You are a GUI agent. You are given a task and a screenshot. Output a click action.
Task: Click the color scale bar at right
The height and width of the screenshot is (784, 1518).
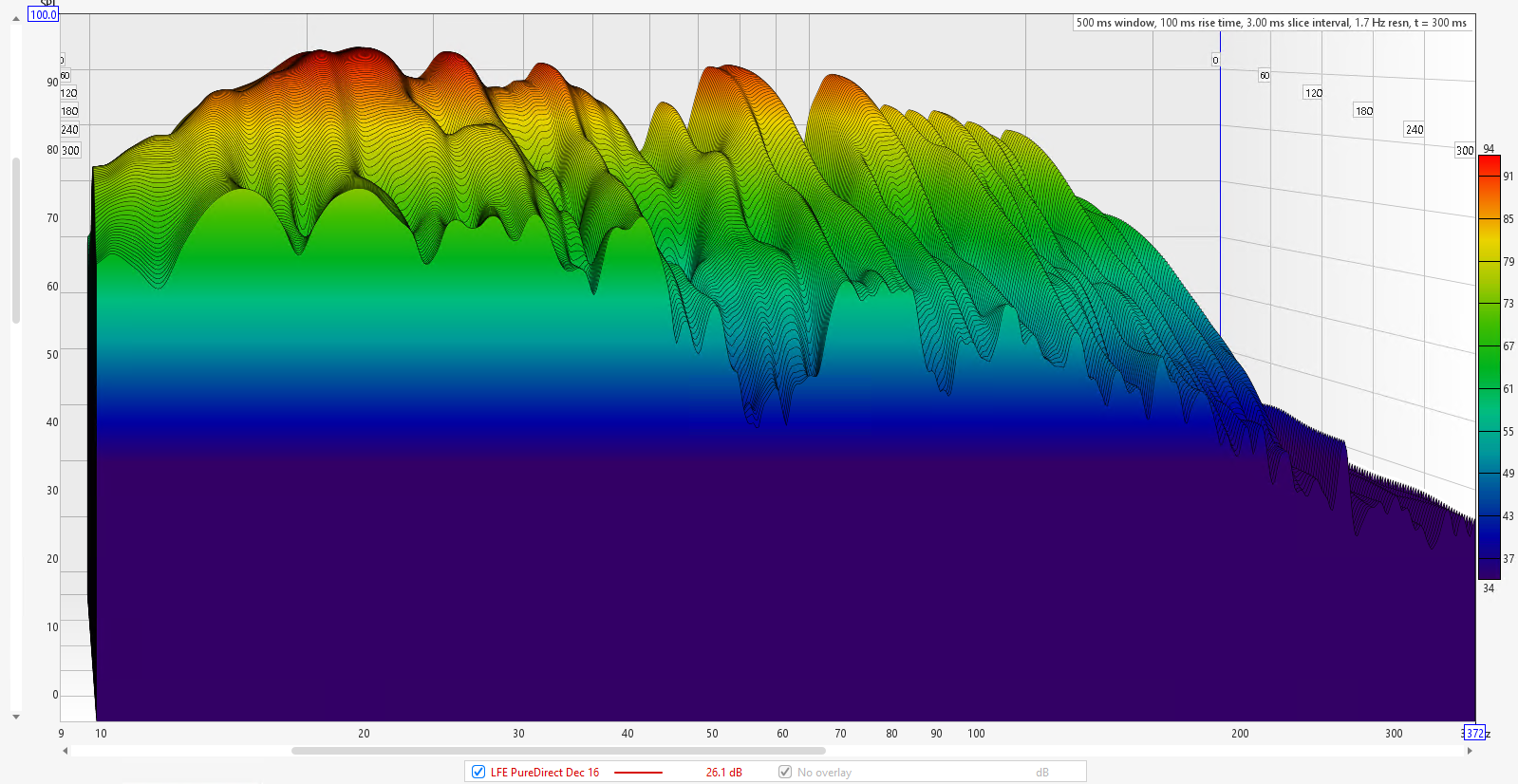click(1489, 366)
